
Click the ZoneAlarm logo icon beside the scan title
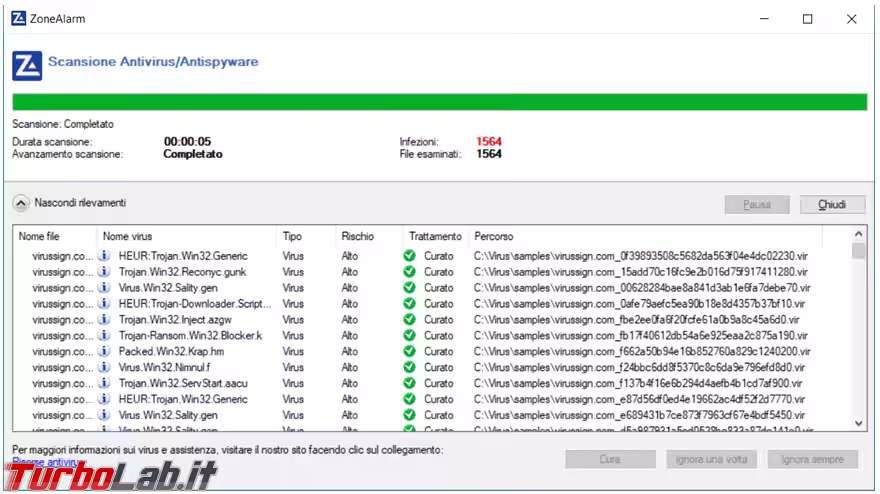click(x=27, y=64)
